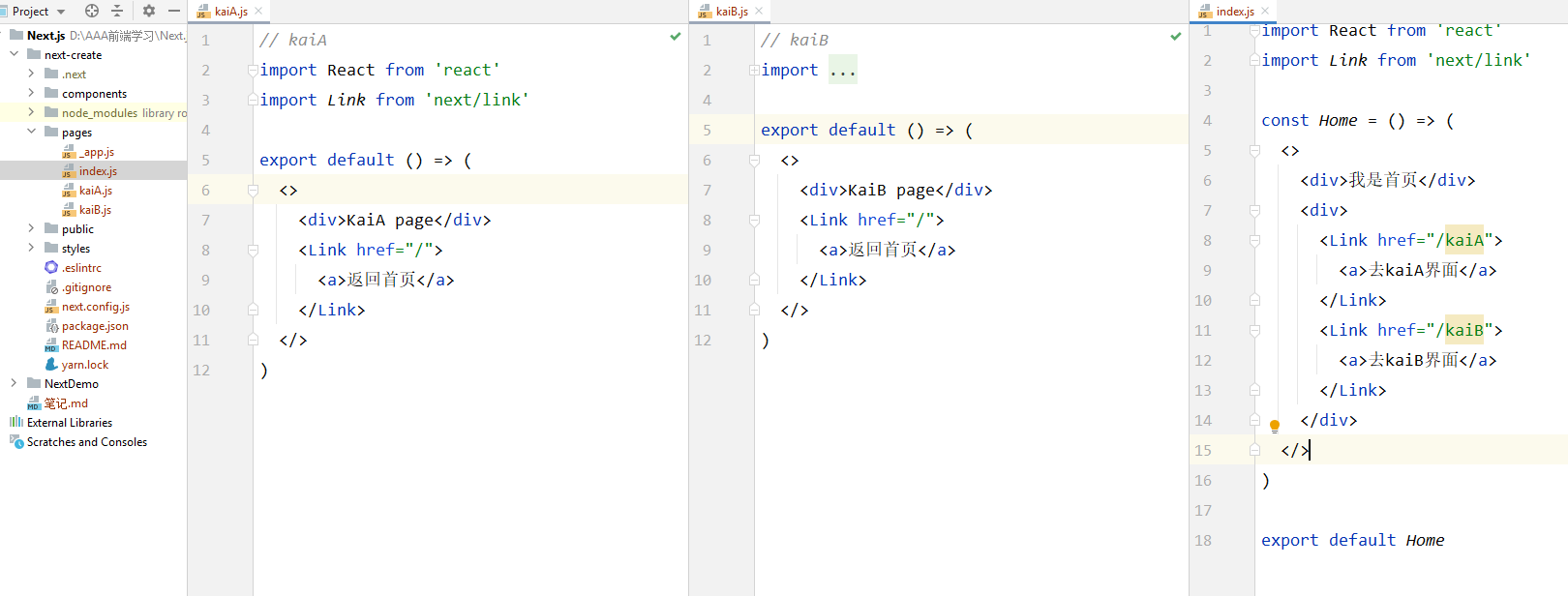Screen dimensions: 1568x596
Task: Select package.json in project tree
Action: click(95, 326)
